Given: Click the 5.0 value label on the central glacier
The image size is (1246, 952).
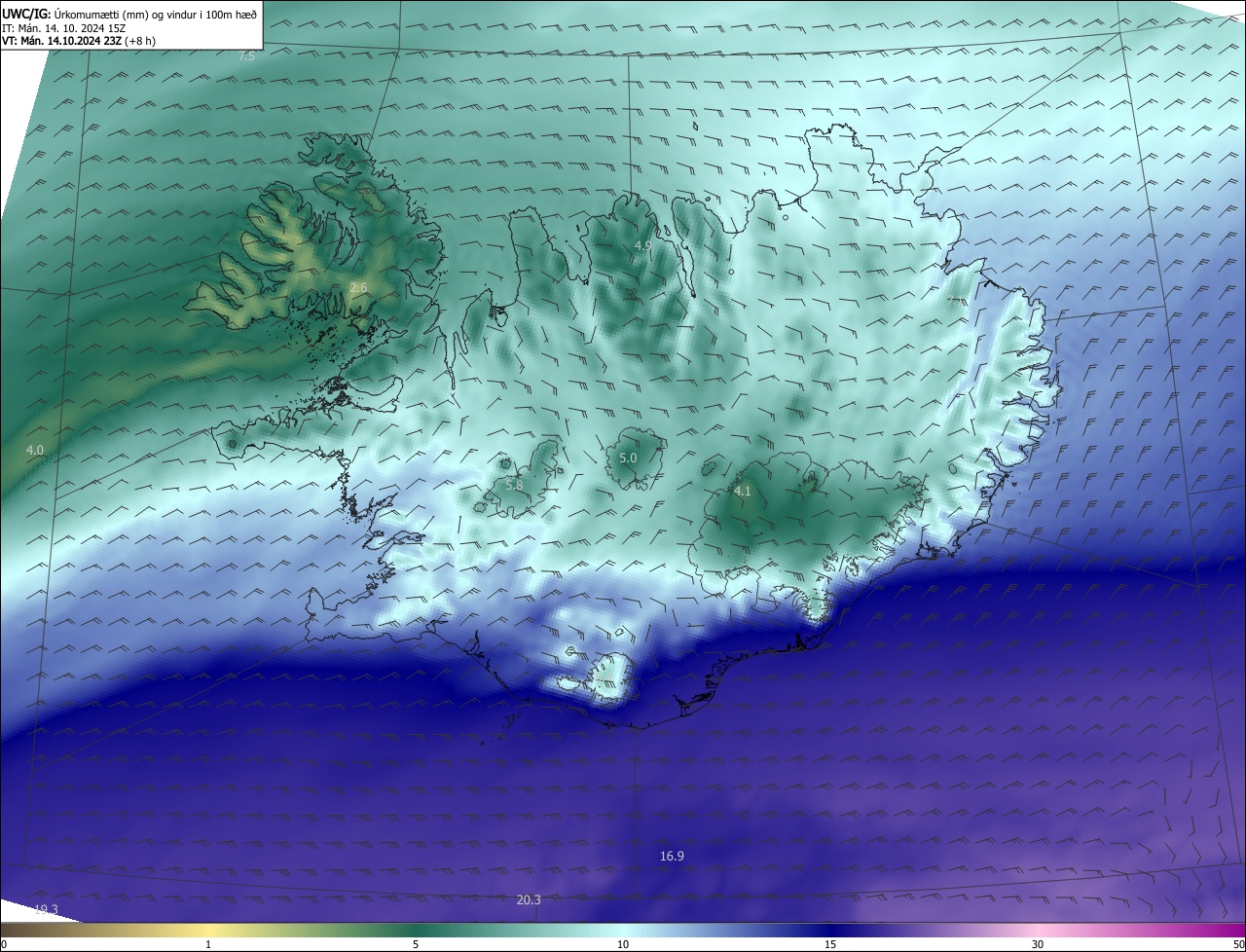Looking at the screenshot, I should [628, 458].
